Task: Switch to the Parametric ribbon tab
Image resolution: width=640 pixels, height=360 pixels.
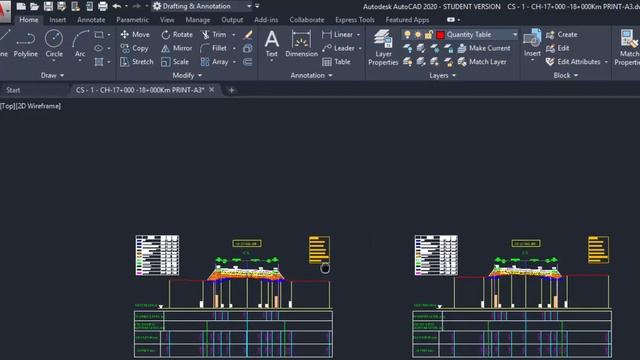Action: coord(132,20)
